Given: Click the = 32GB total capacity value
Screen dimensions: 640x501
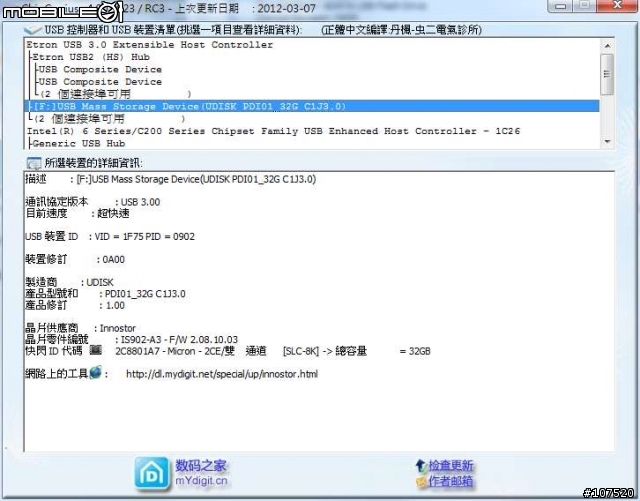Looking at the screenshot, I should pyautogui.click(x=415, y=351).
